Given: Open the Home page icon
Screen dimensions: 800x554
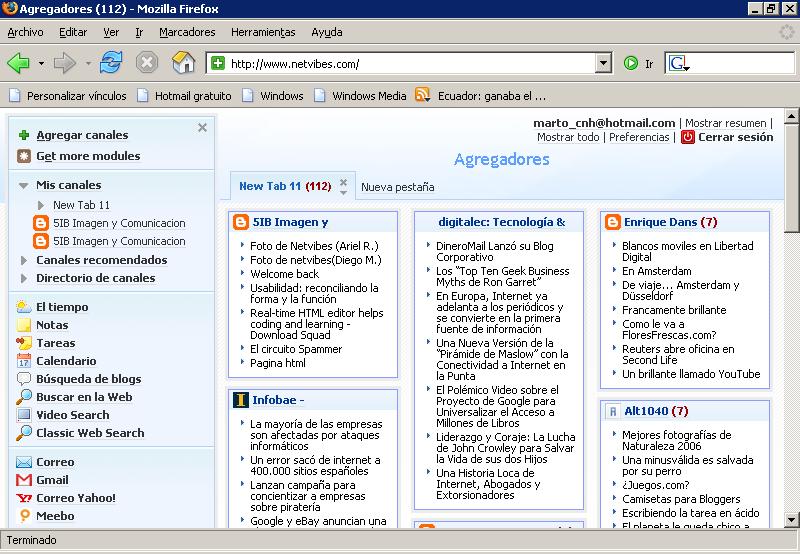Looking at the screenshot, I should click(x=183, y=63).
